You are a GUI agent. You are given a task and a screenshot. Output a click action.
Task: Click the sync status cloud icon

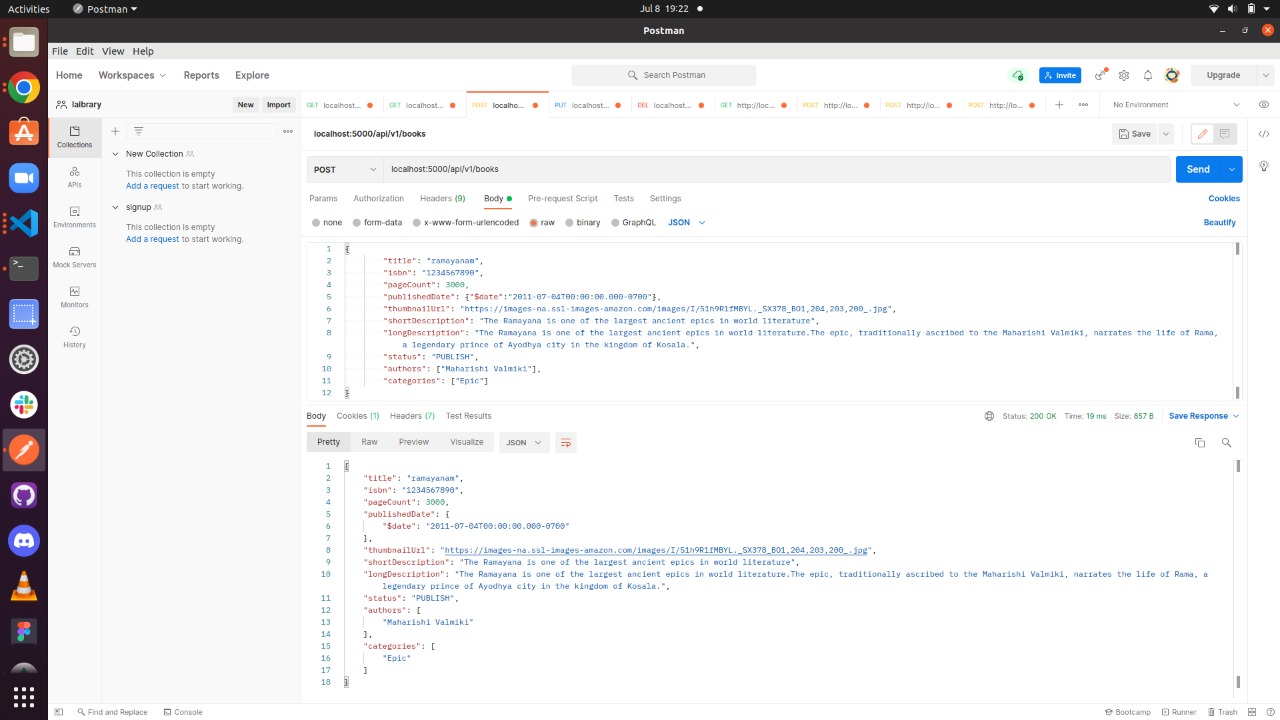click(x=1017, y=75)
